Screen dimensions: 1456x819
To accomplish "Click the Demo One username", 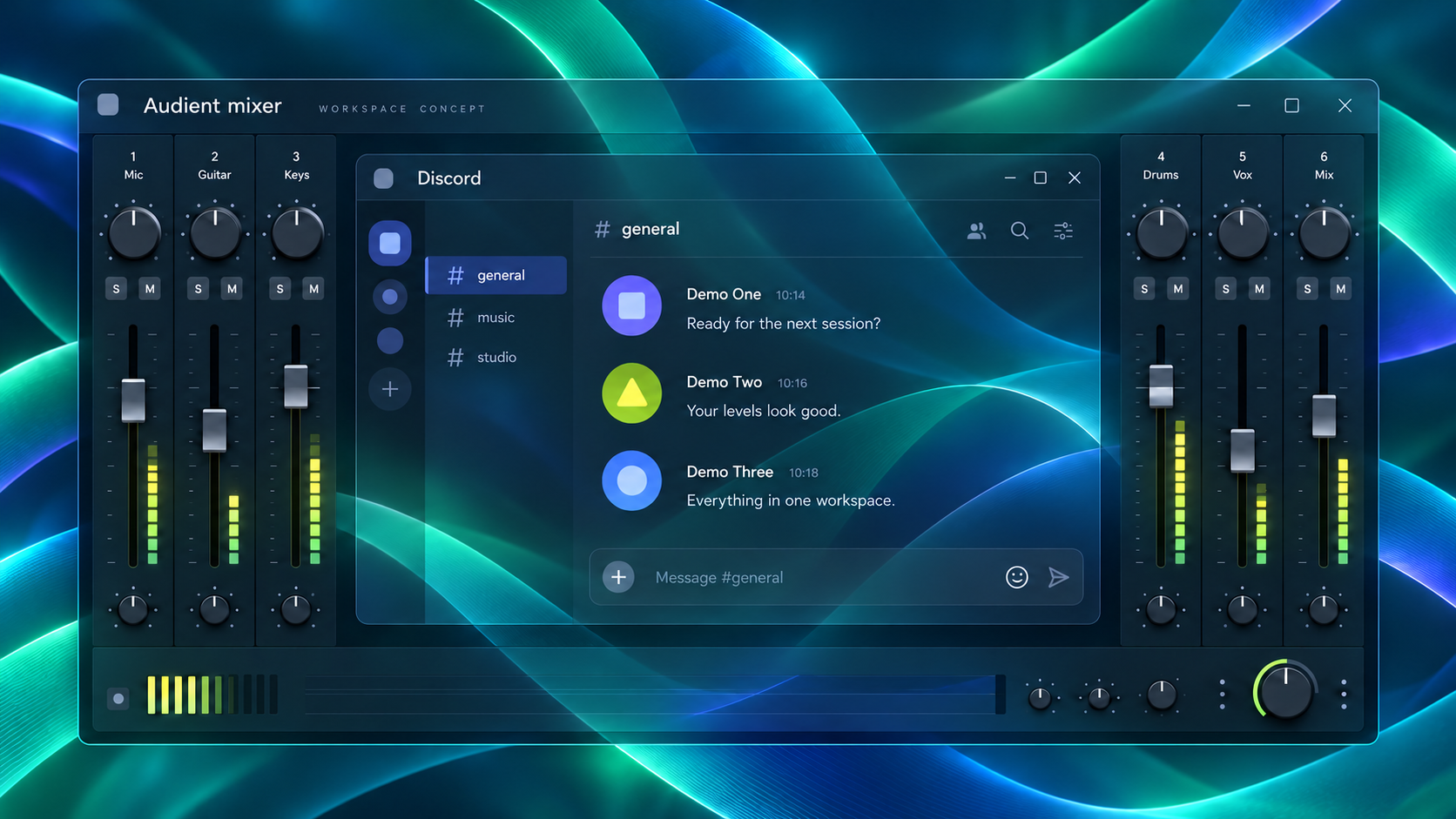I will 724,294.
